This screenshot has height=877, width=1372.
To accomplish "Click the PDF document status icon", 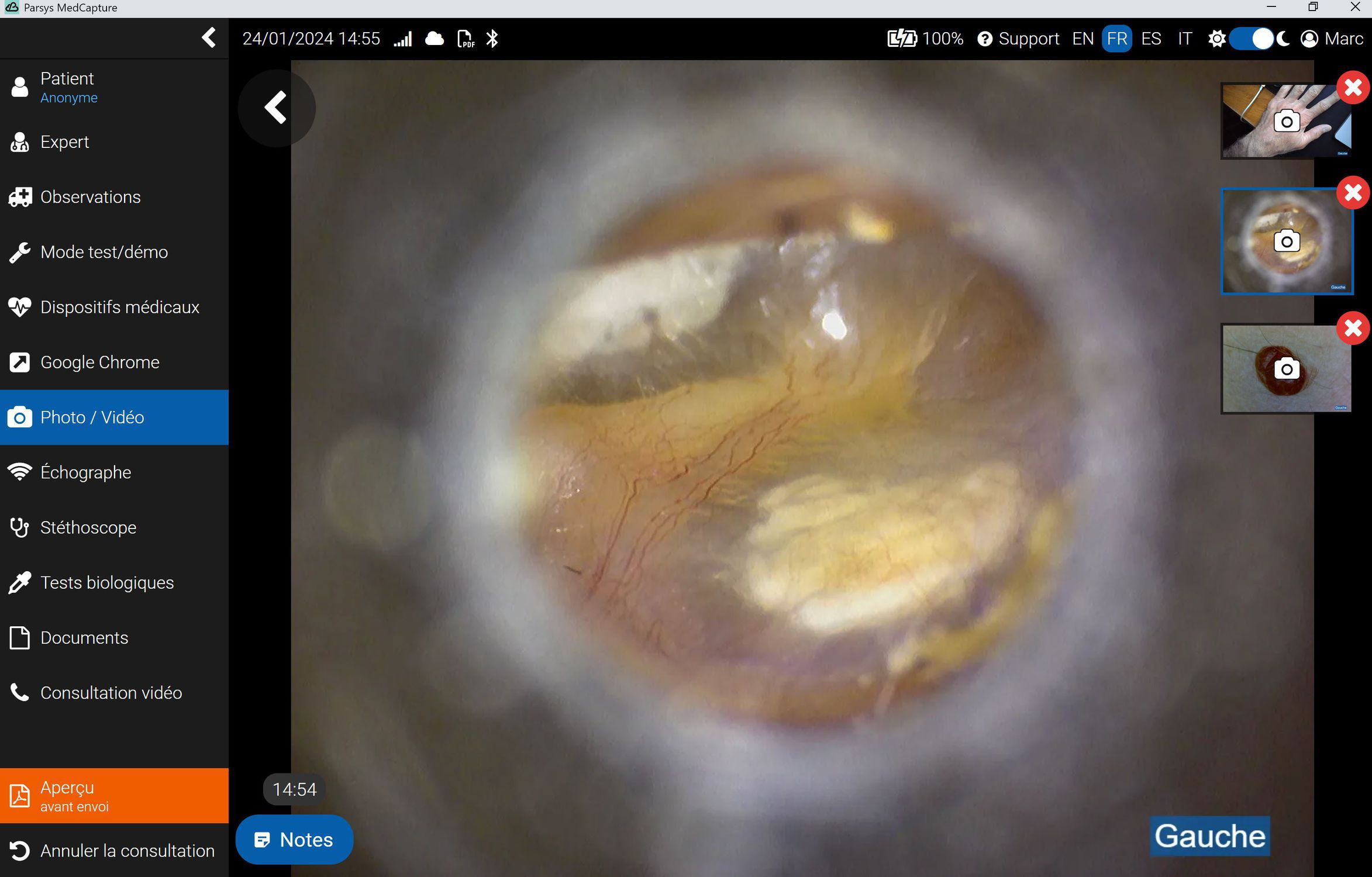I will [x=465, y=39].
